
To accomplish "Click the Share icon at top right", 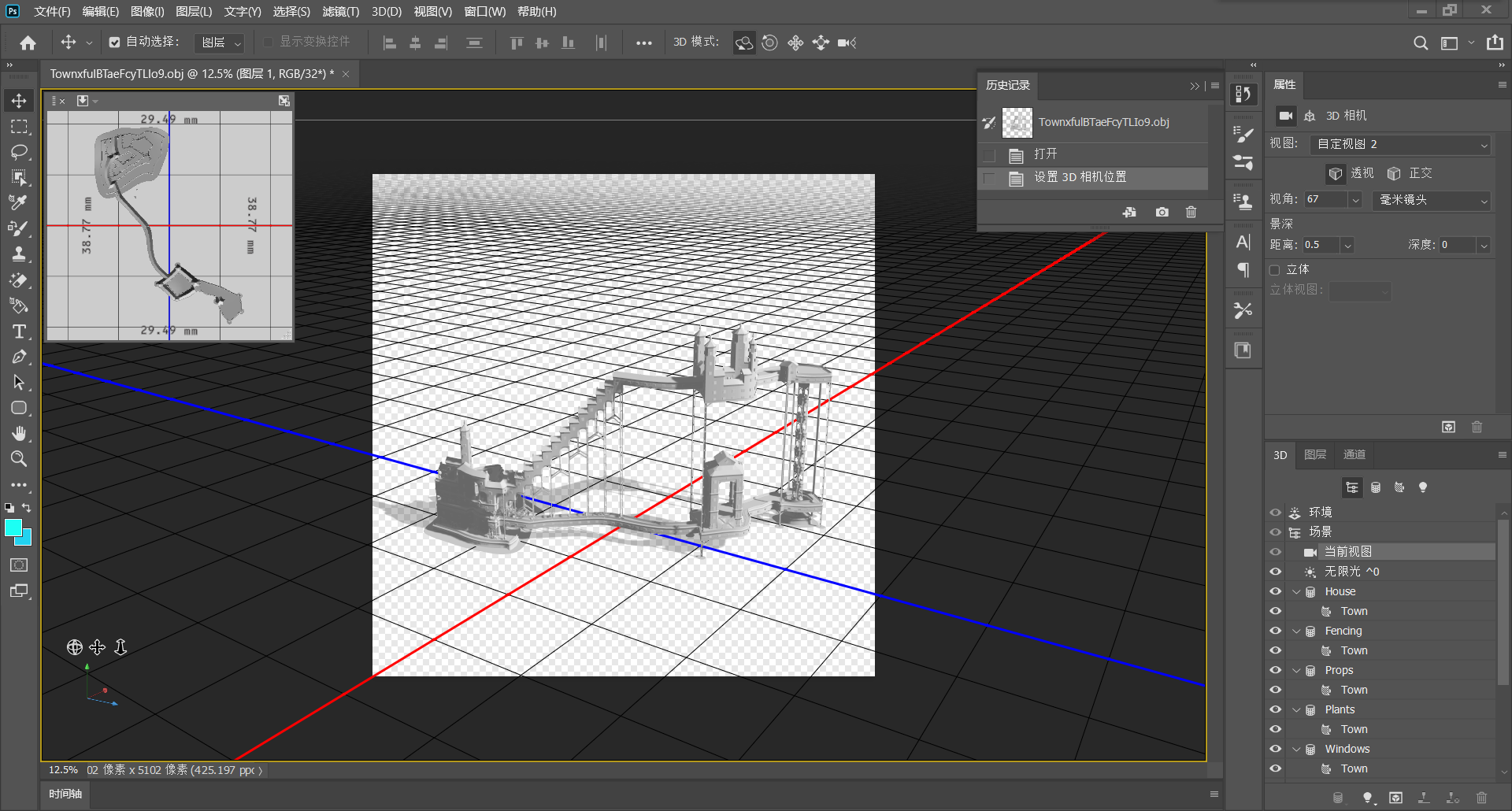I will [1495, 43].
